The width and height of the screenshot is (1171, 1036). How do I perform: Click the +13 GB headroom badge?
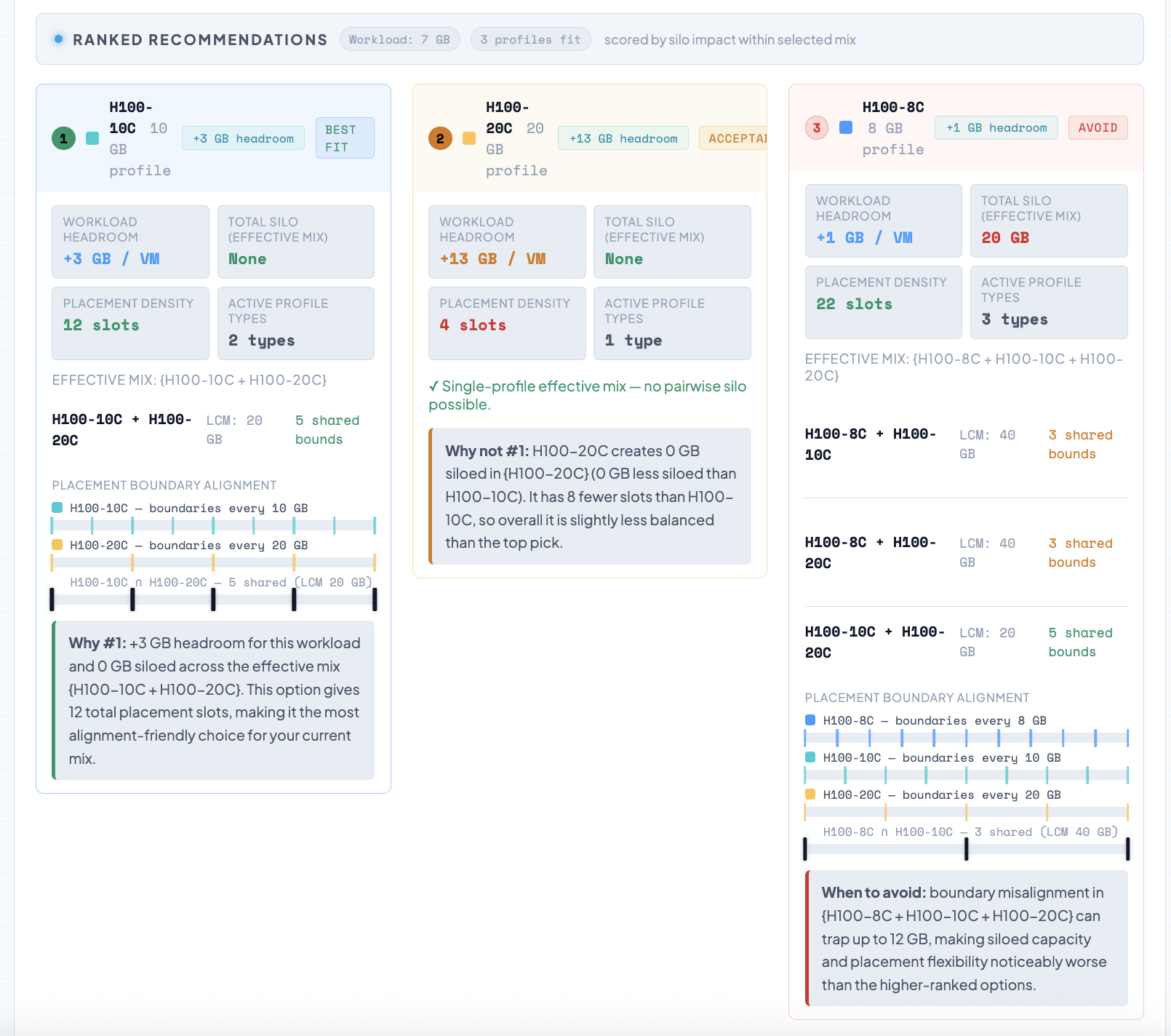coord(623,138)
